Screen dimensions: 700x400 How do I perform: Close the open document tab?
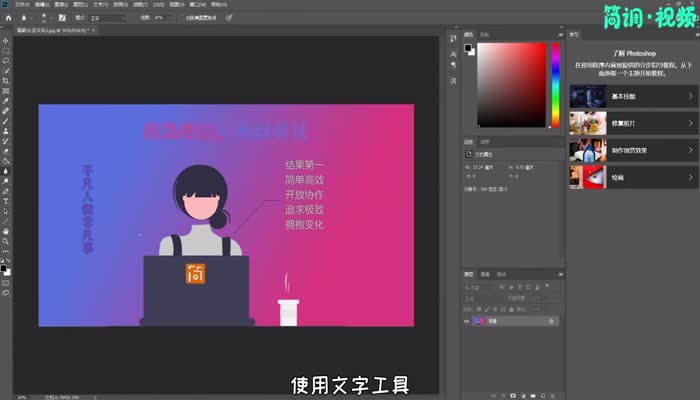93,31
